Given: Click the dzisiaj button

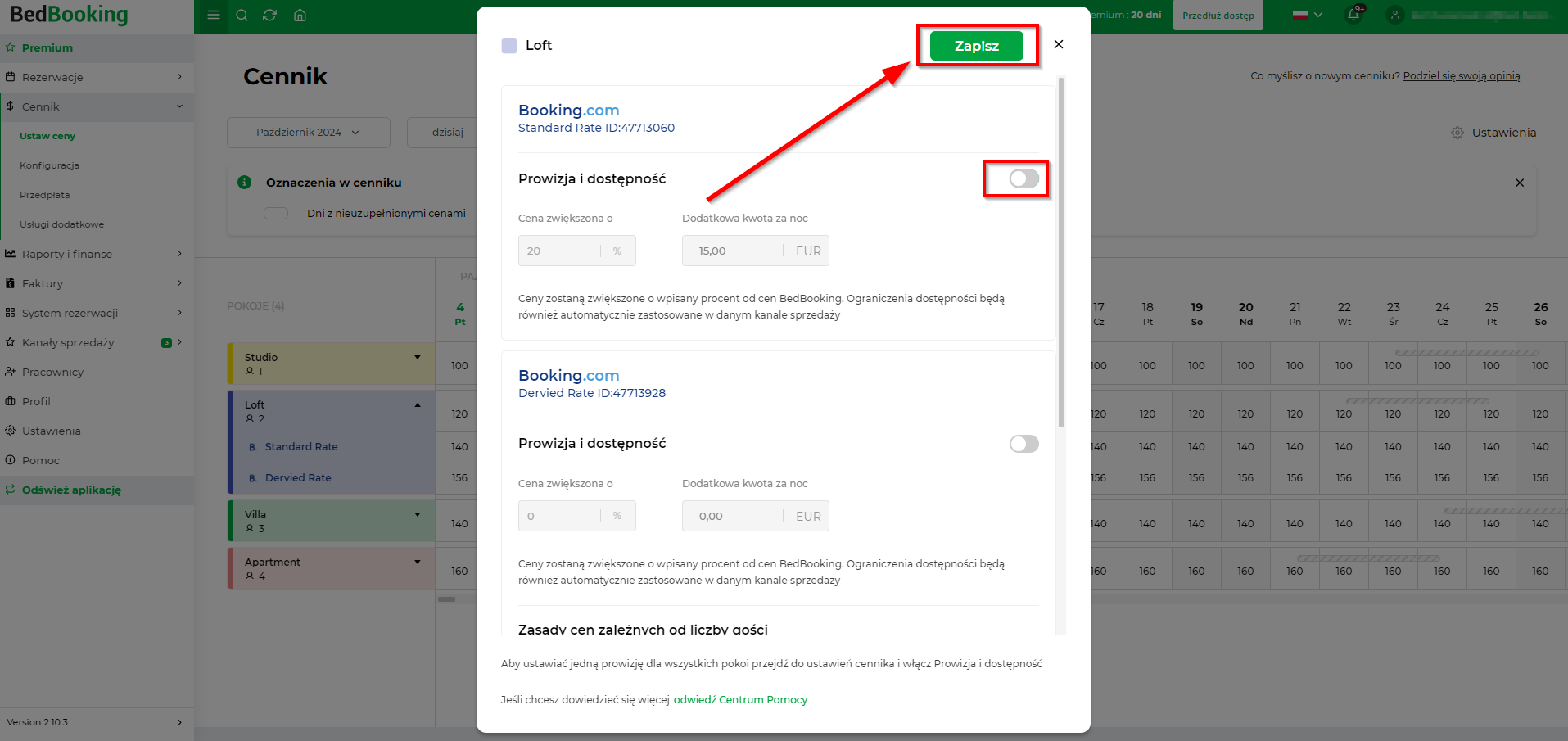Looking at the screenshot, I should pos(447,133).
